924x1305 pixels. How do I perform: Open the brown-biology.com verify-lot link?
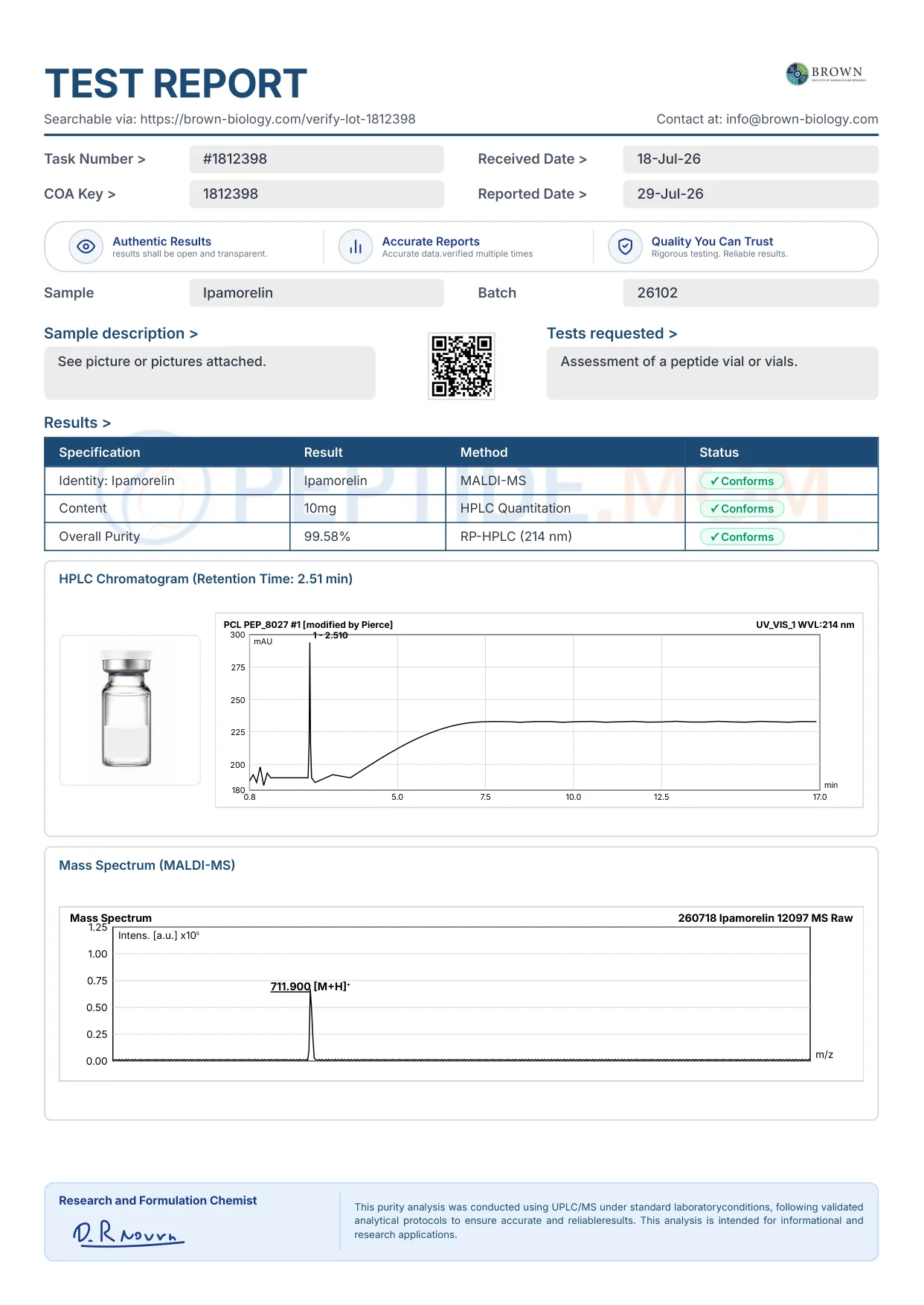(277, 119)
